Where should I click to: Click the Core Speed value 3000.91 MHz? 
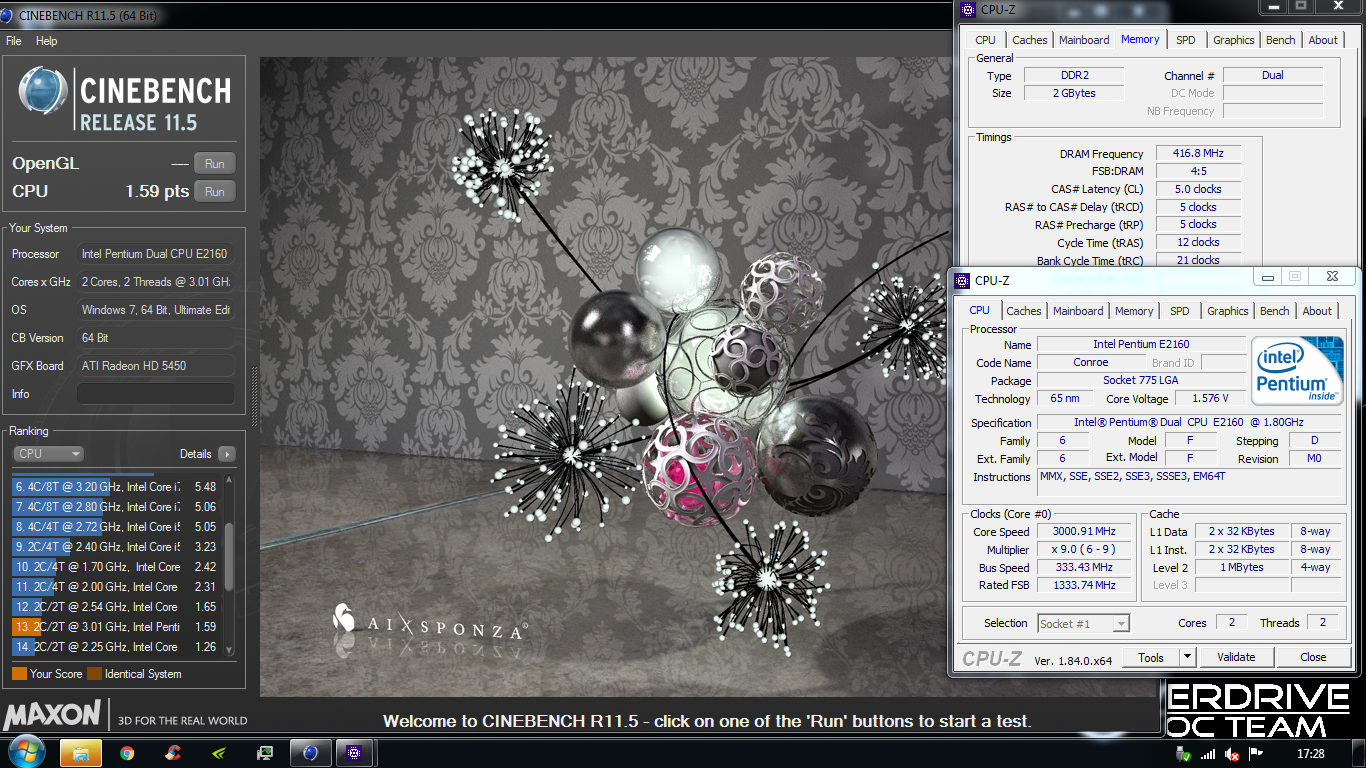1084,532
